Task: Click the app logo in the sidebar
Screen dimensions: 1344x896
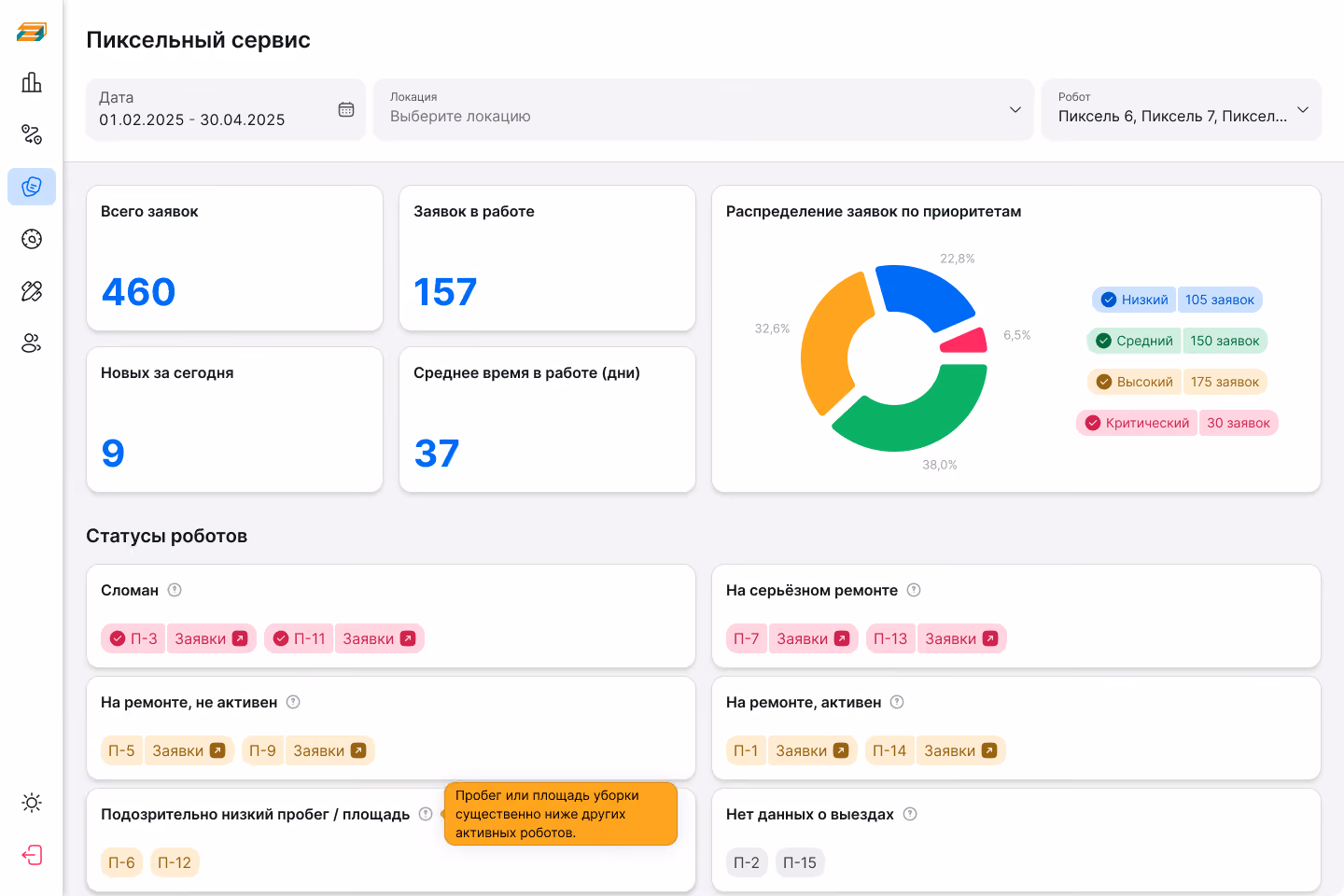Action: coord(31,32)
